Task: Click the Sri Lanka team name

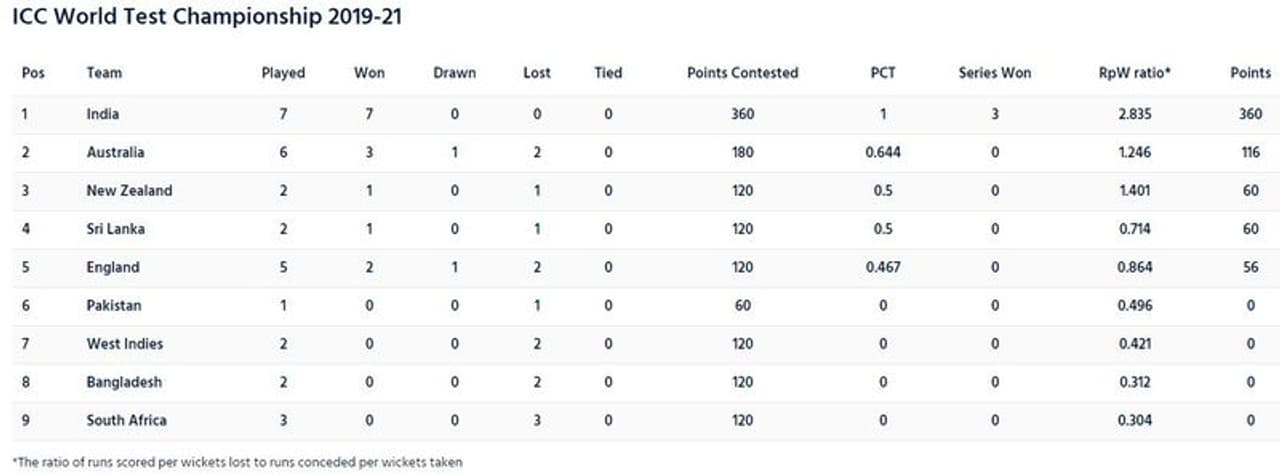Action: pos(115,229)
